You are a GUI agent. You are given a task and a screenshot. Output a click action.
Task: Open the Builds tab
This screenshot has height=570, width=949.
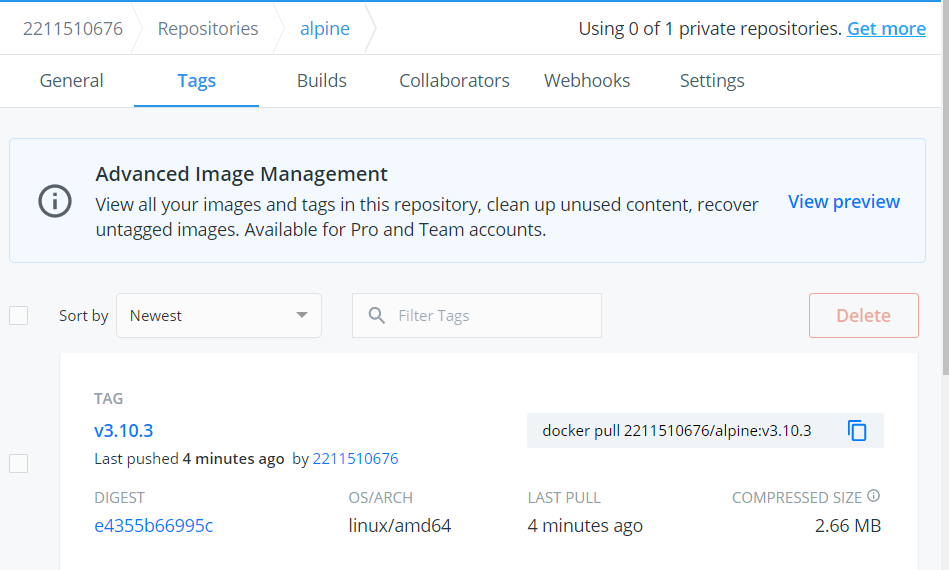click(x=321, y=81)
